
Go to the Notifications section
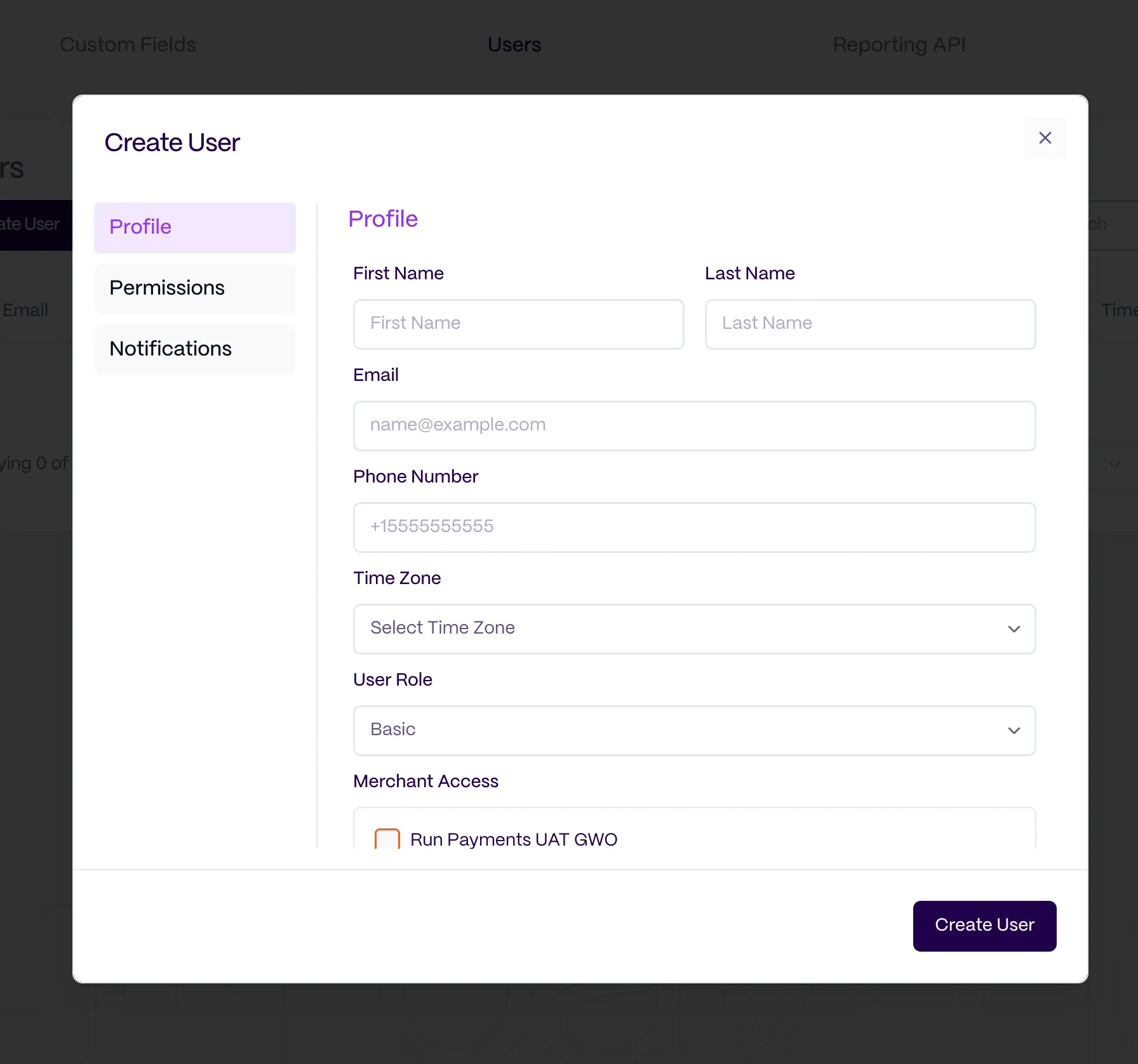[x=194, y=349]
